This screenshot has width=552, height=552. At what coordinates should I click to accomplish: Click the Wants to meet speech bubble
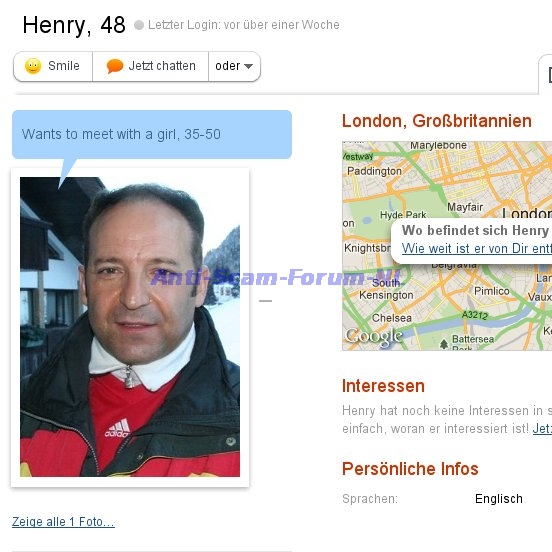pos(152,134)
